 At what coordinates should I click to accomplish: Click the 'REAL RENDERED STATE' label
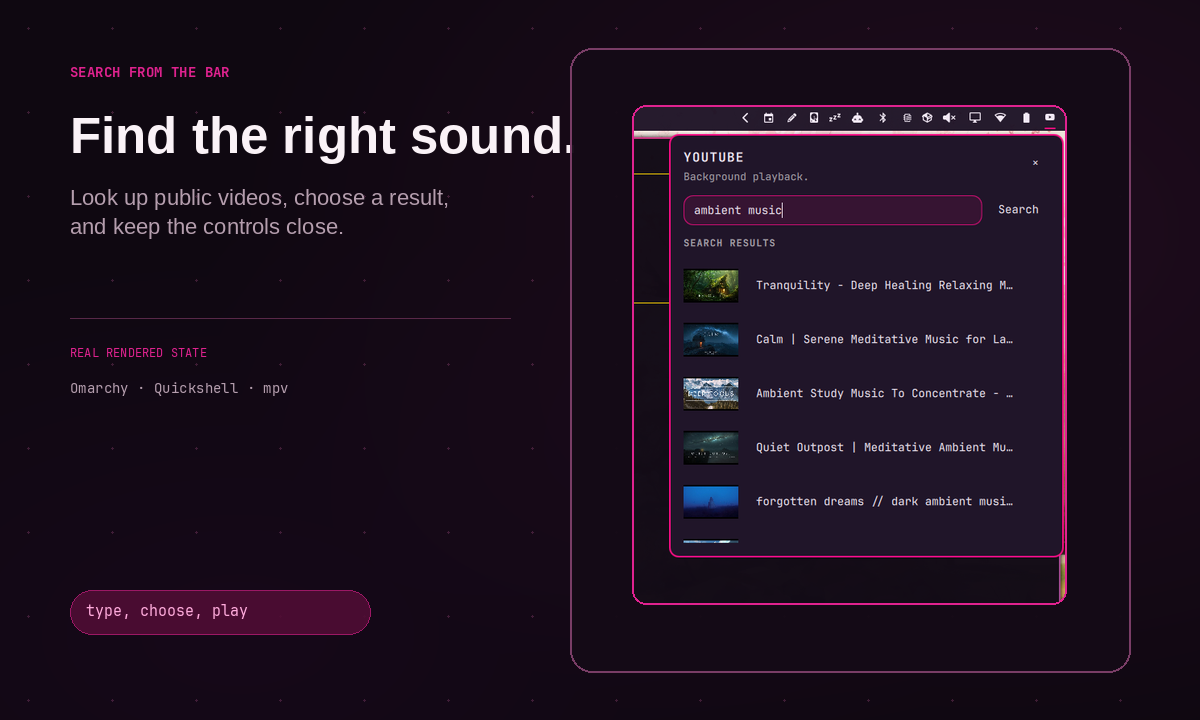pyautogui.click(x=139, y=353)
